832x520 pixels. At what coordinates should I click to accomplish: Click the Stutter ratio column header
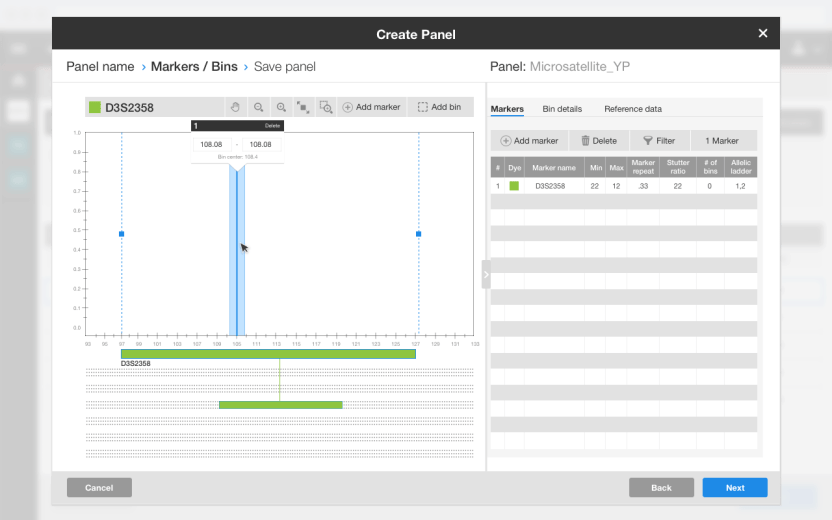pos(678,167)
